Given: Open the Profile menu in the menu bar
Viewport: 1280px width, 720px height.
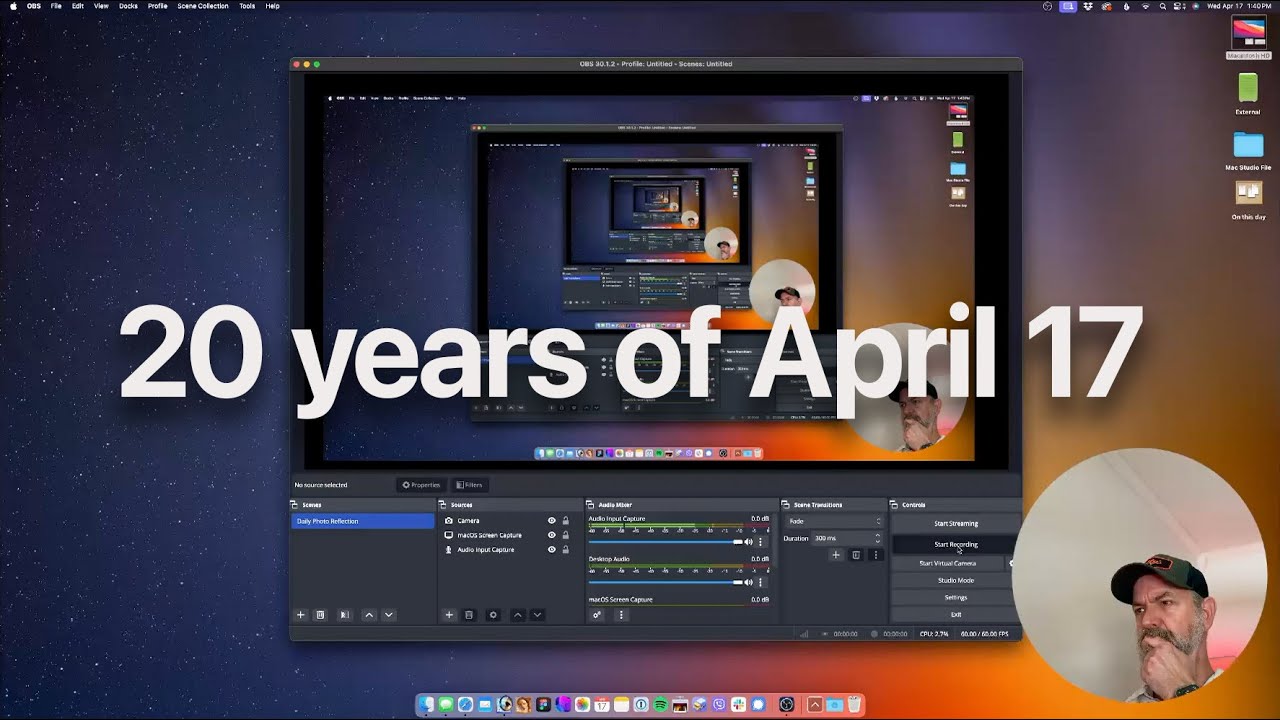Looking at the screenshot, I should (x=157, y=6).
